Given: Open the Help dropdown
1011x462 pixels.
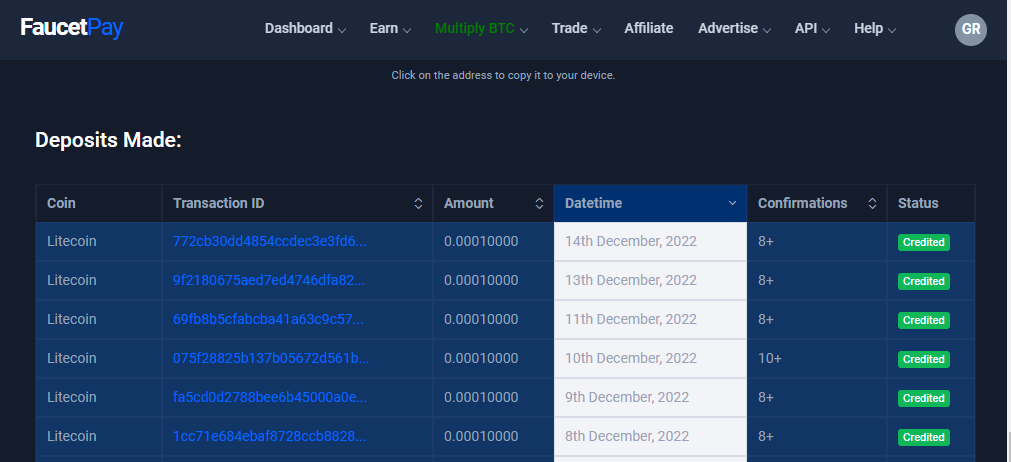Looking at the screenshot, I should [875, 28].
